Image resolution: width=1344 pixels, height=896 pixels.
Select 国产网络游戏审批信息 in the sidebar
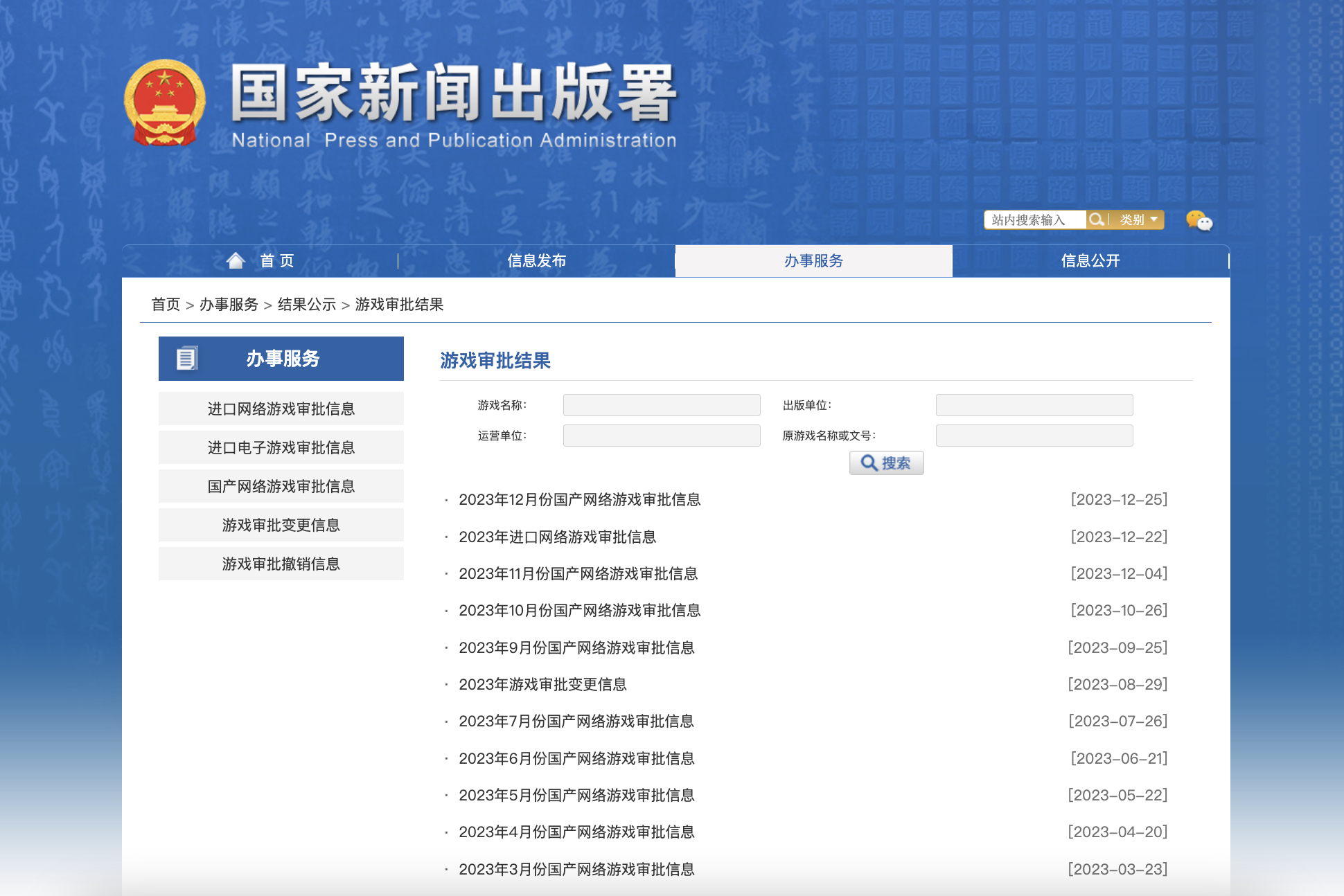pos(281,486)
